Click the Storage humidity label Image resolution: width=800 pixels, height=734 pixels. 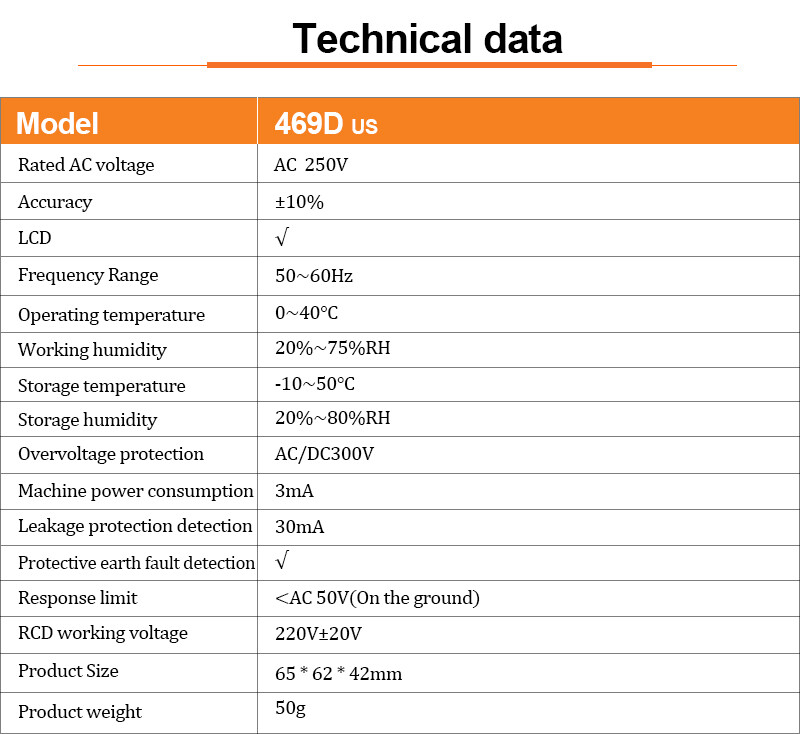point(87,419)
